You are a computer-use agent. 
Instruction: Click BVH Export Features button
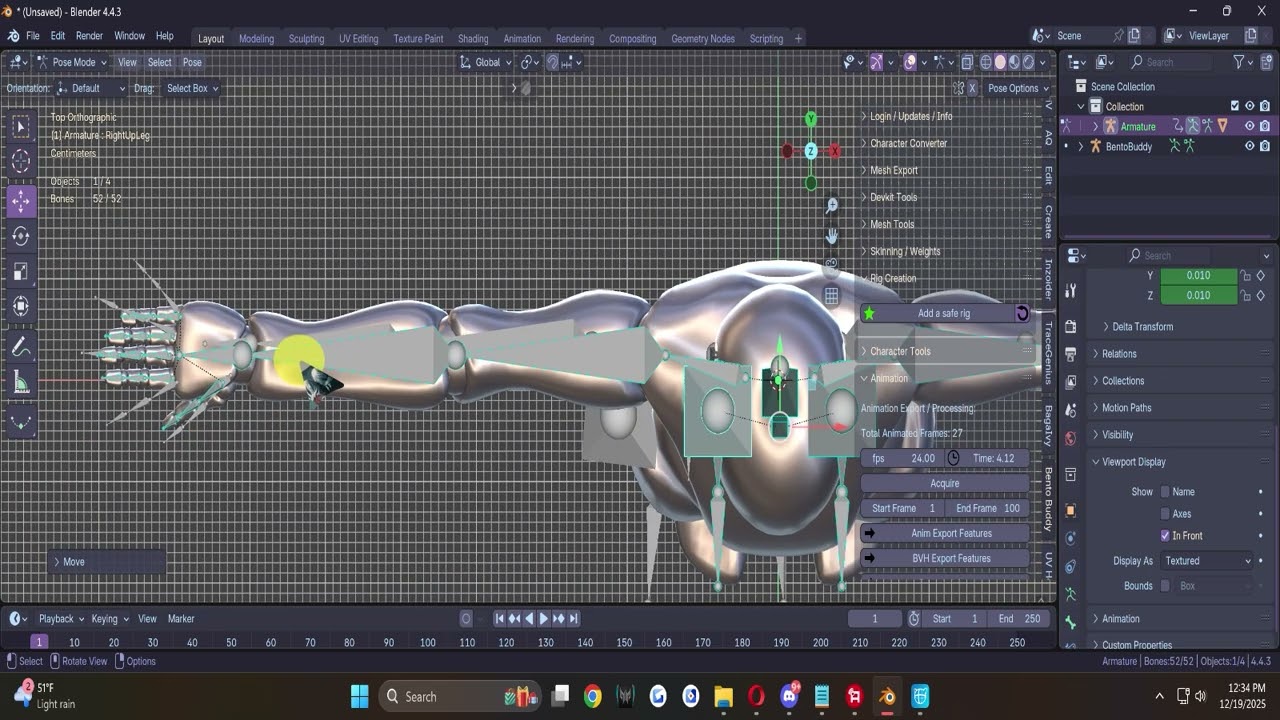(x=945, y=558)
